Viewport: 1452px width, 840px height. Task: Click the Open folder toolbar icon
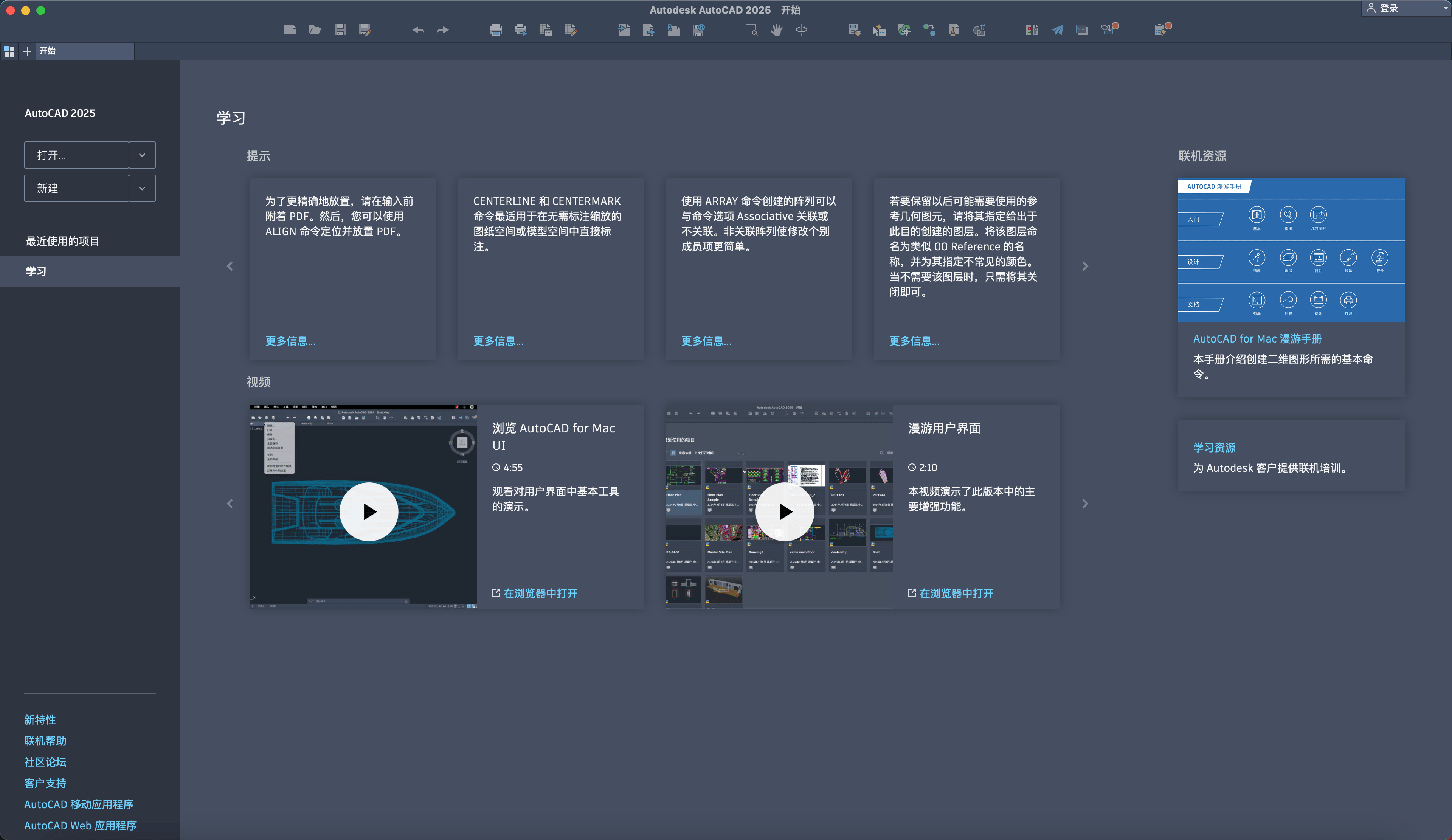pos(315,30)
